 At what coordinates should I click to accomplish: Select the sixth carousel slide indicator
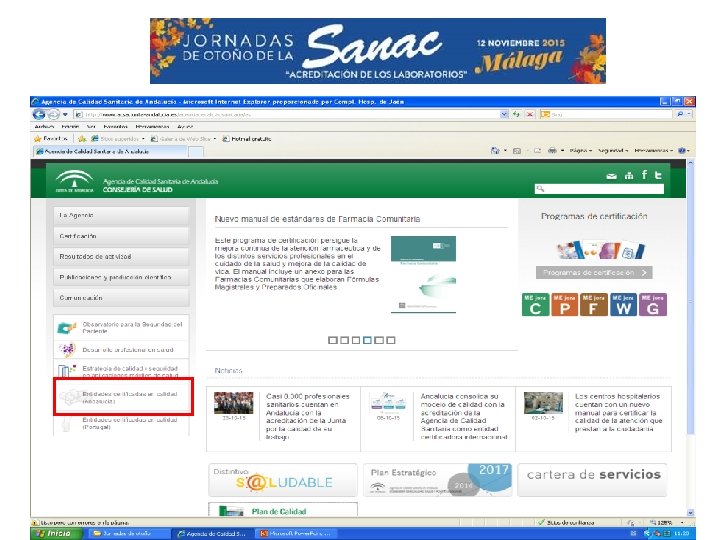[x=390, y=340]
